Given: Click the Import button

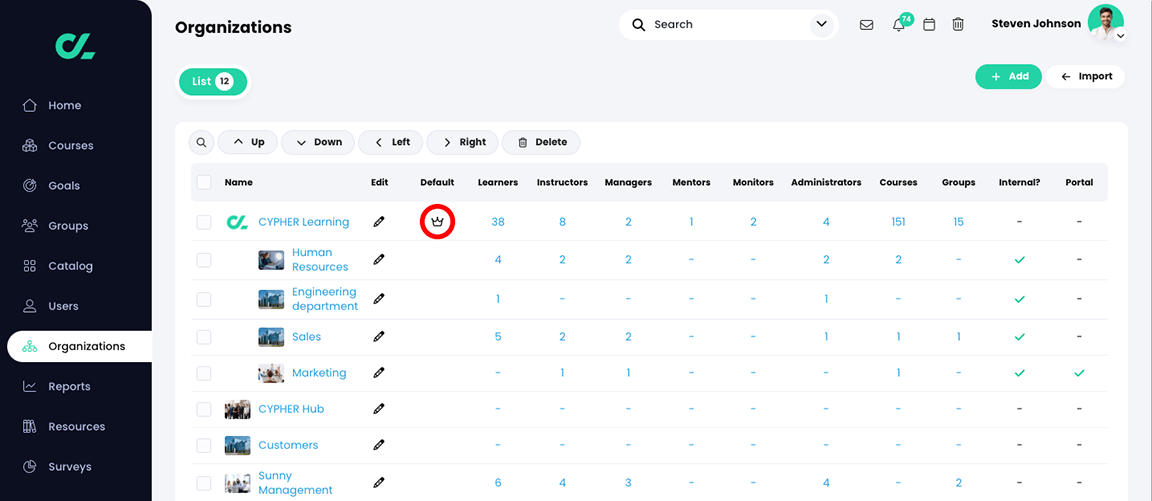Looking at the screenshot, I should (1086, 76).
